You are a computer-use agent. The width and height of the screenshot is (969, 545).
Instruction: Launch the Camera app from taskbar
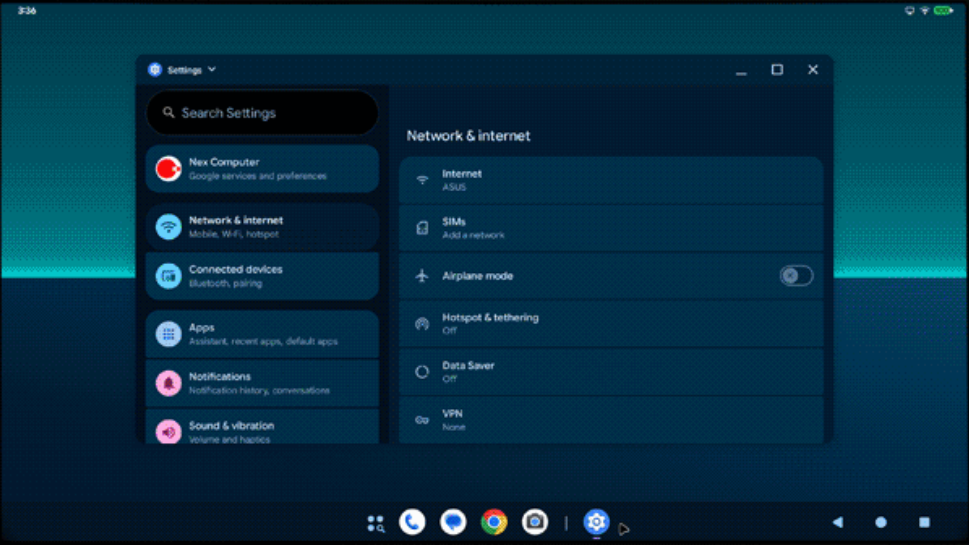click(x=535, y=522)
